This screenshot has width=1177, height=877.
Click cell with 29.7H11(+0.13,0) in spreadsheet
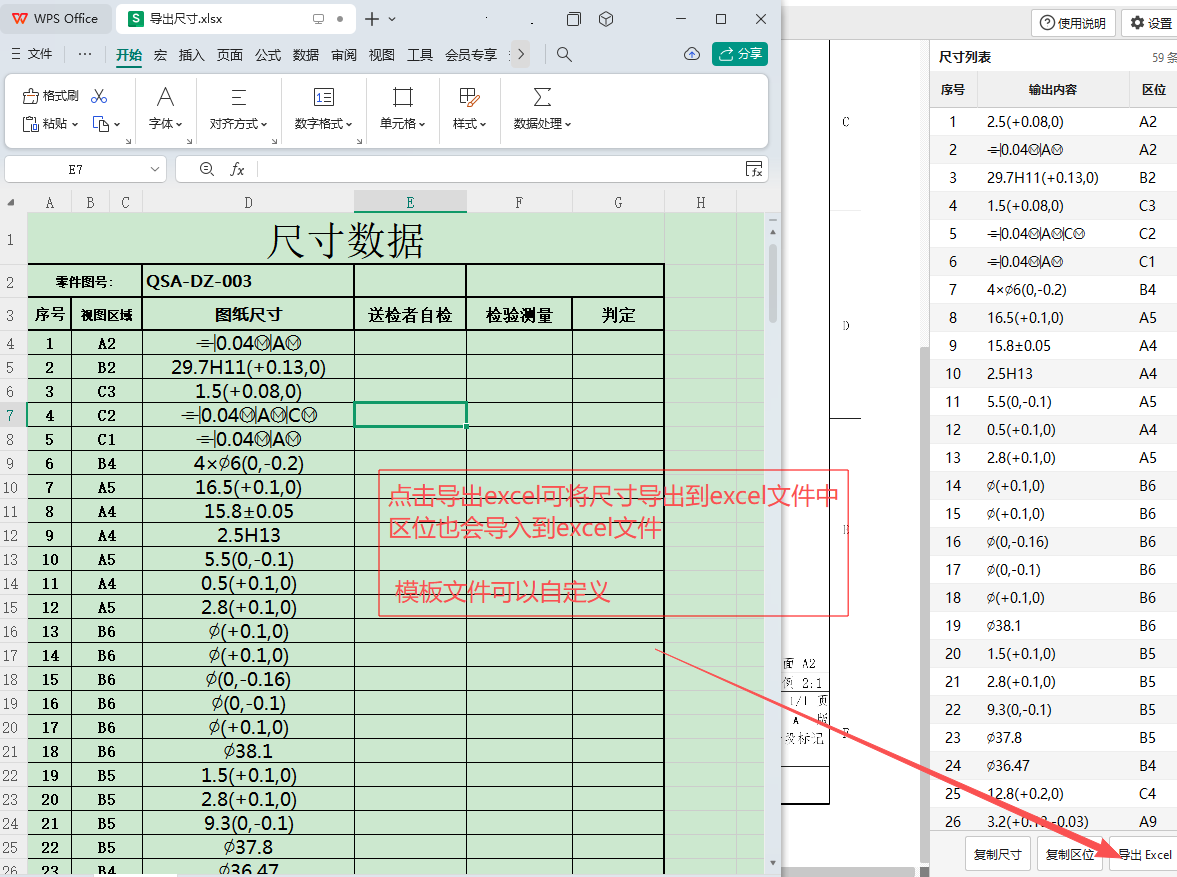[x=248, y=367]
